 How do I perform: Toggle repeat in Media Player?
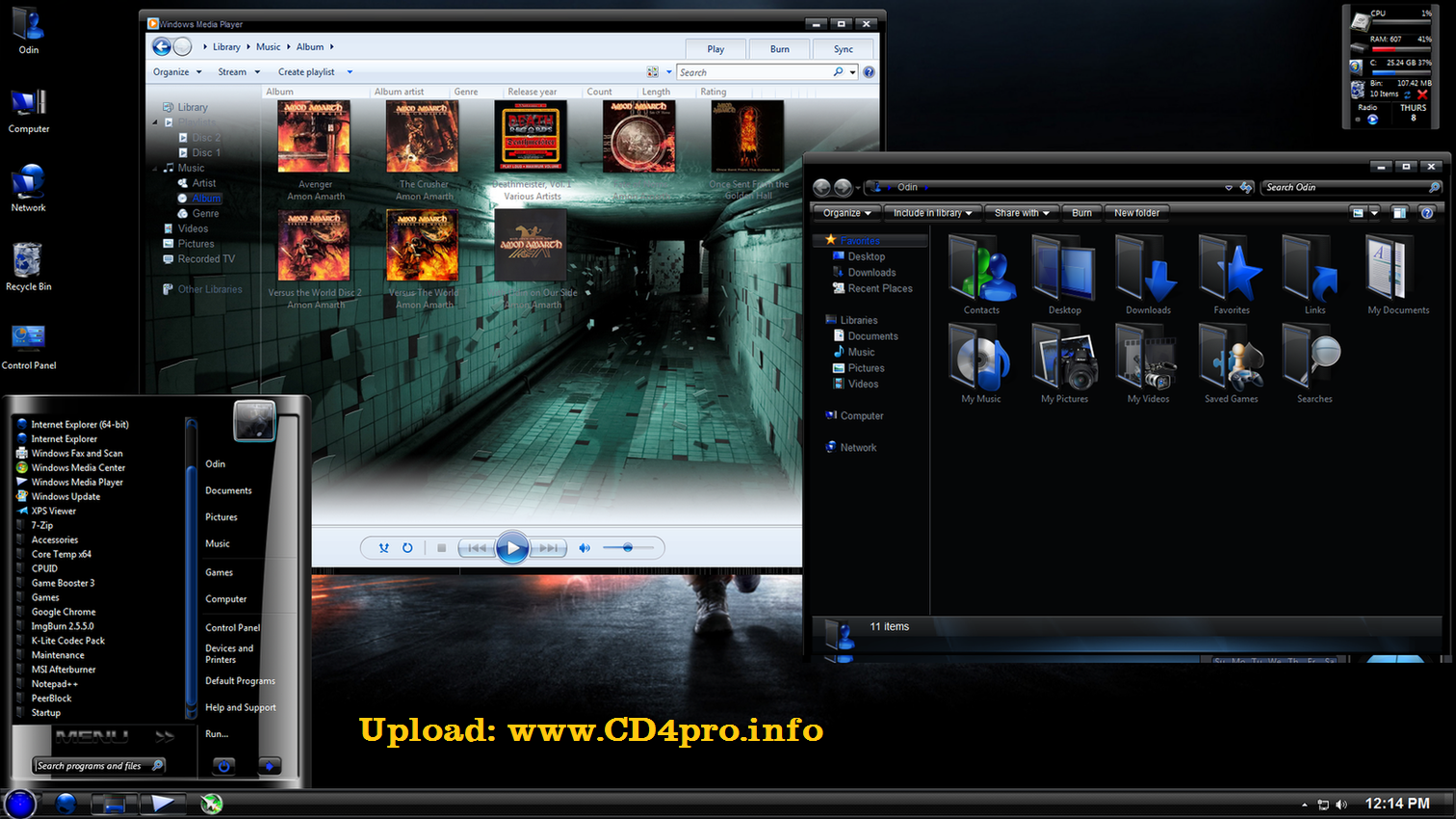407,548
